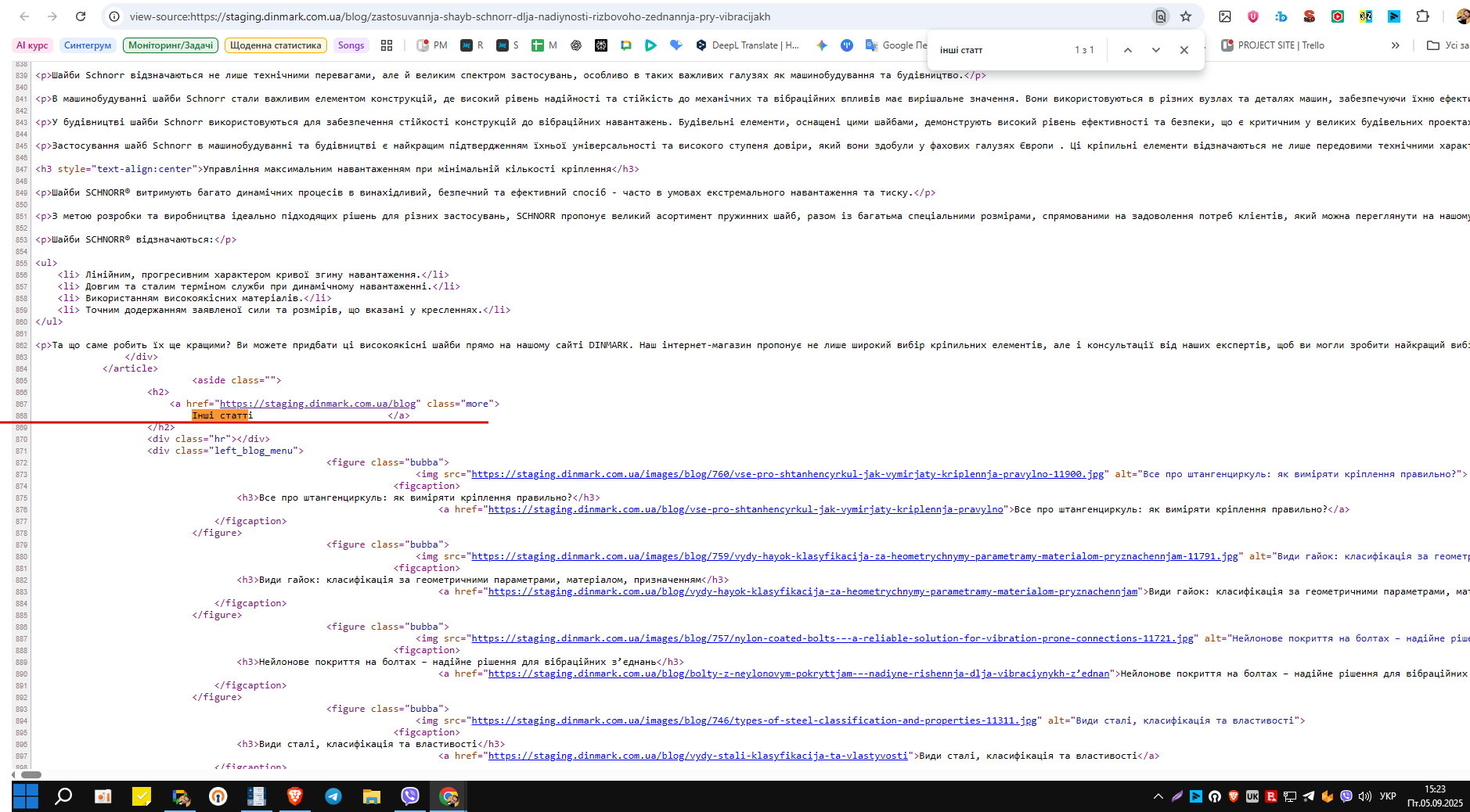
Task: Switch to Chrome in the taskbar
Action: click(x=449, y=796)
